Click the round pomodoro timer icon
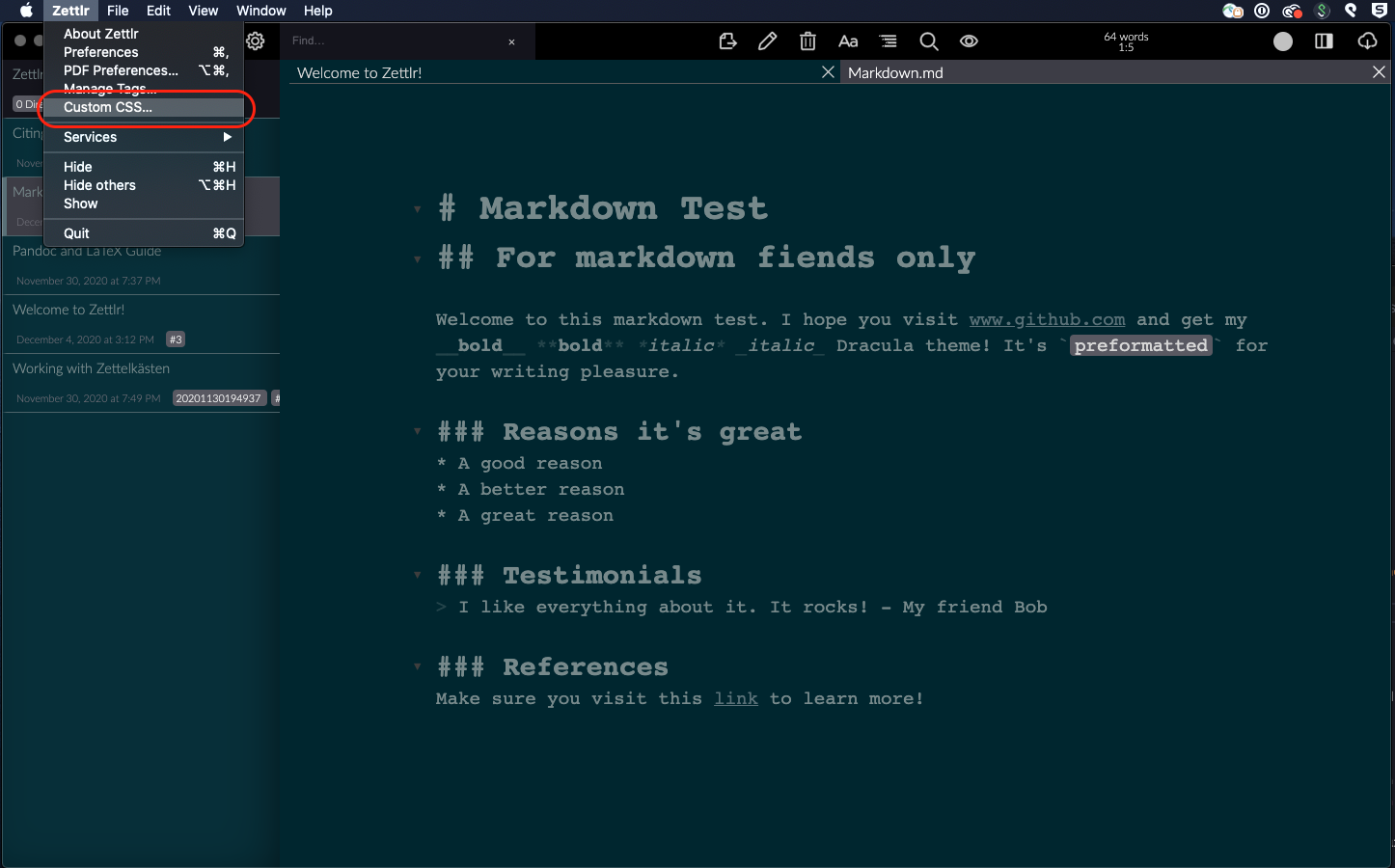This screenshot has height=868, width=1395. coord(1283,41)
